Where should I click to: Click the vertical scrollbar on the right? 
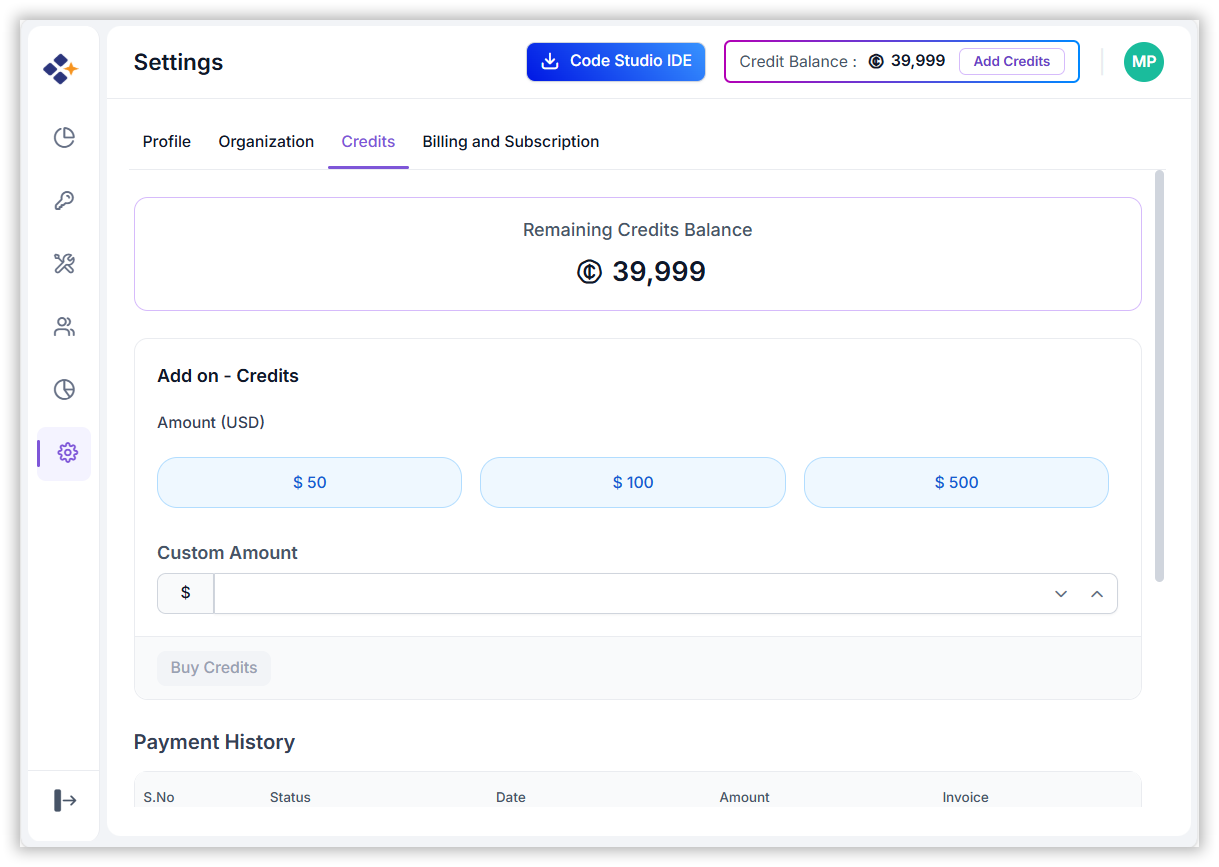click(1159, 375)
